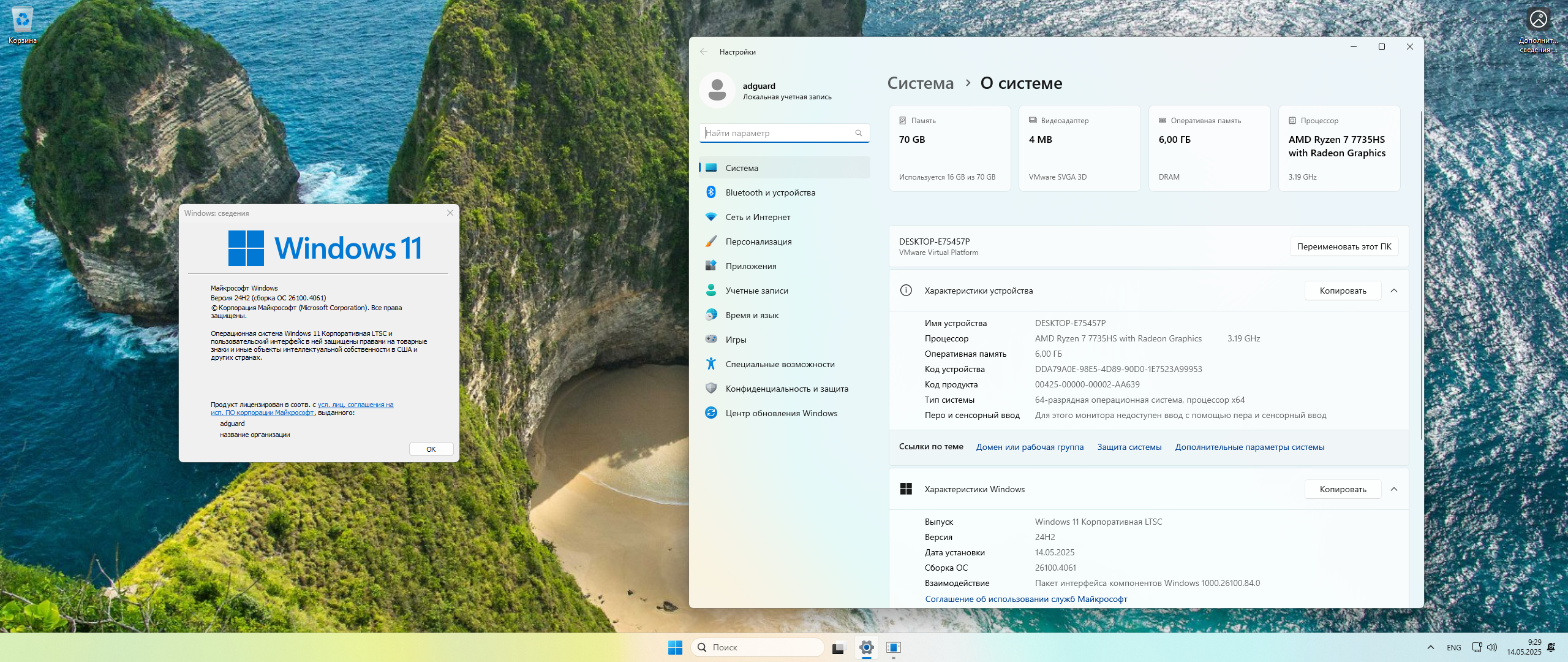Image resolution: width=1568 pixels, height=662 pixels.
Task: Click Дата установки value 14.05.2025
Action: [1055, 552]
